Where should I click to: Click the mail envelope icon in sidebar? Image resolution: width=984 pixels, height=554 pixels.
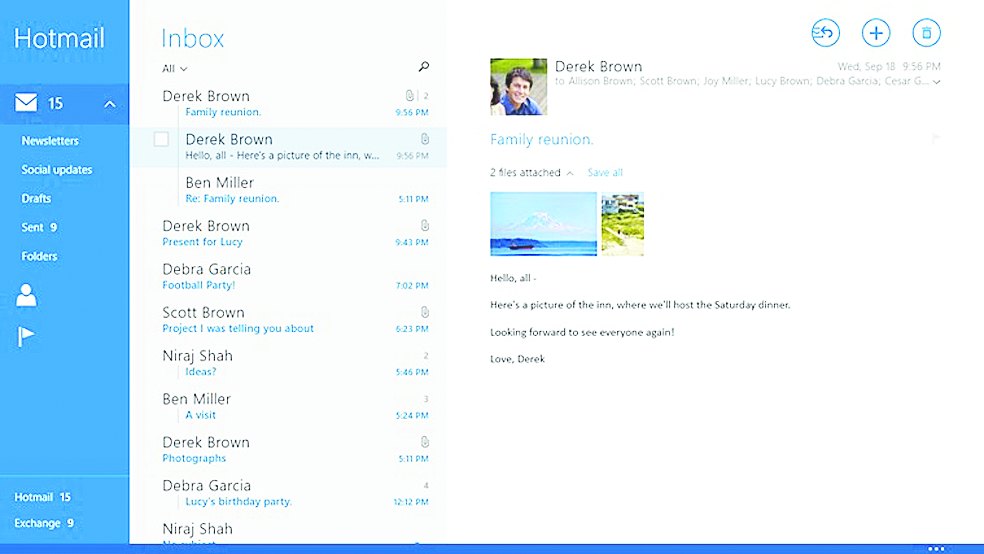(27, 103)
